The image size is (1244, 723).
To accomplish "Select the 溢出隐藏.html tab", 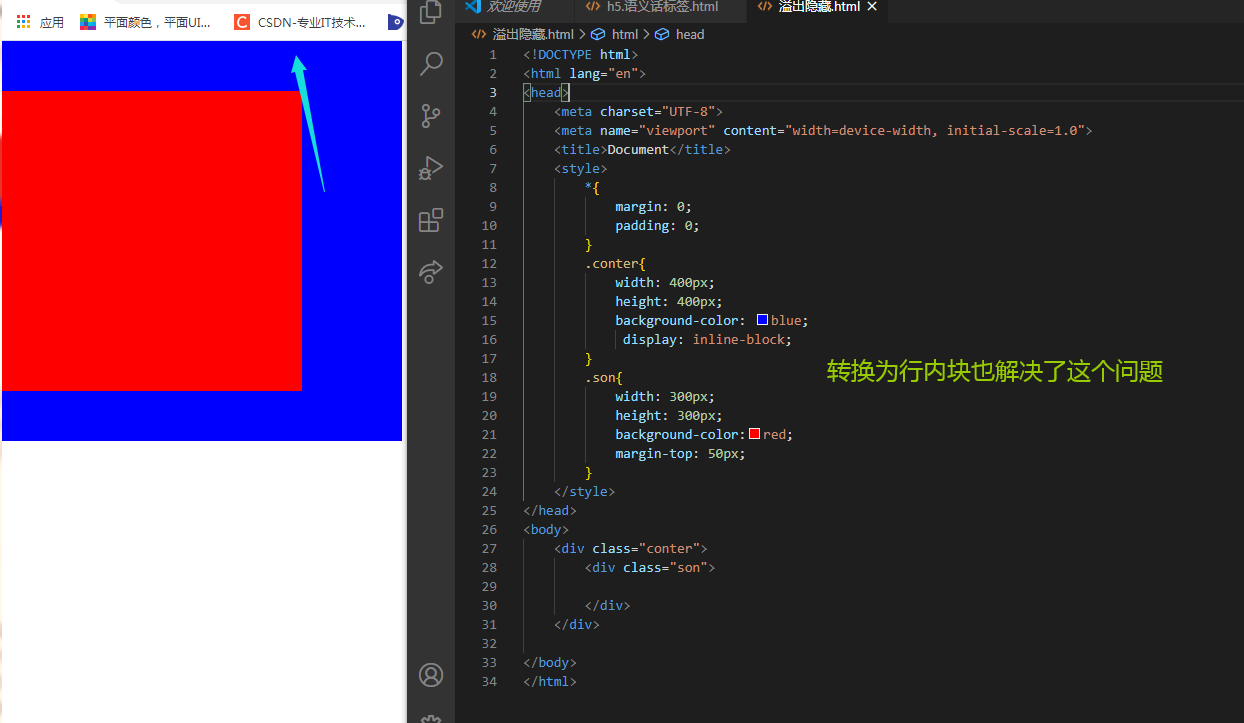I will coord(817,6).
